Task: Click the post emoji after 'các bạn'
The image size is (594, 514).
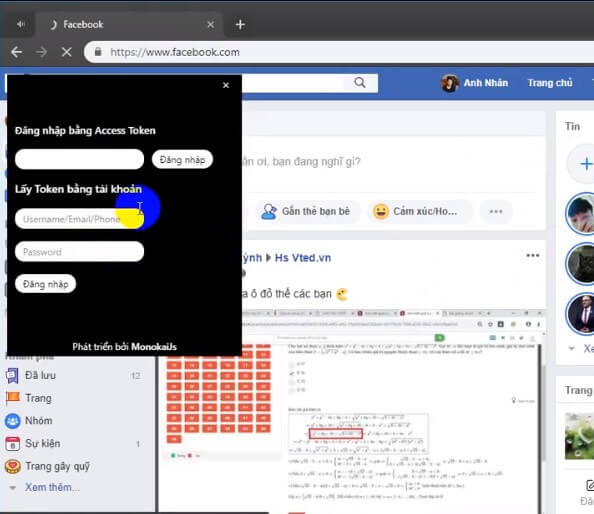Action: (342, 294)
